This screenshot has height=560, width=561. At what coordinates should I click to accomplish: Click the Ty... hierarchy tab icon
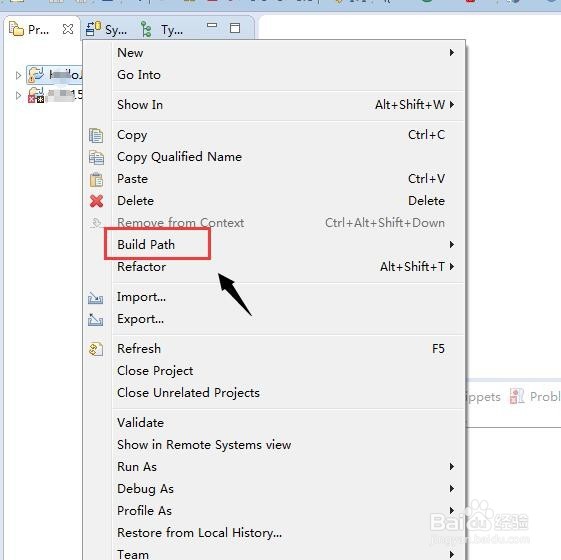click(x=146, y=29)
